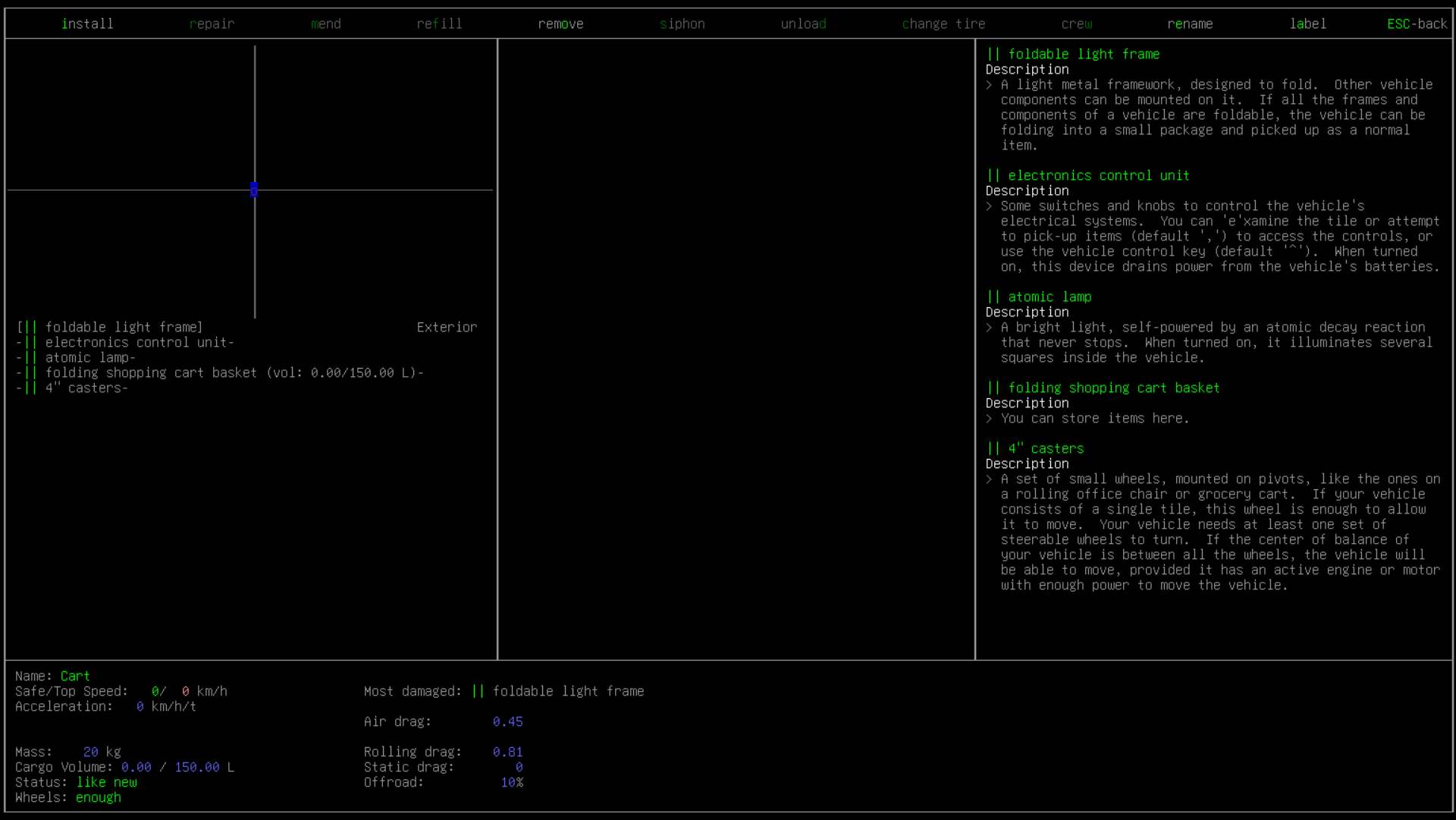Click the blue vehicle tile cursor
1456x820 pixels.
click(254, 189)
